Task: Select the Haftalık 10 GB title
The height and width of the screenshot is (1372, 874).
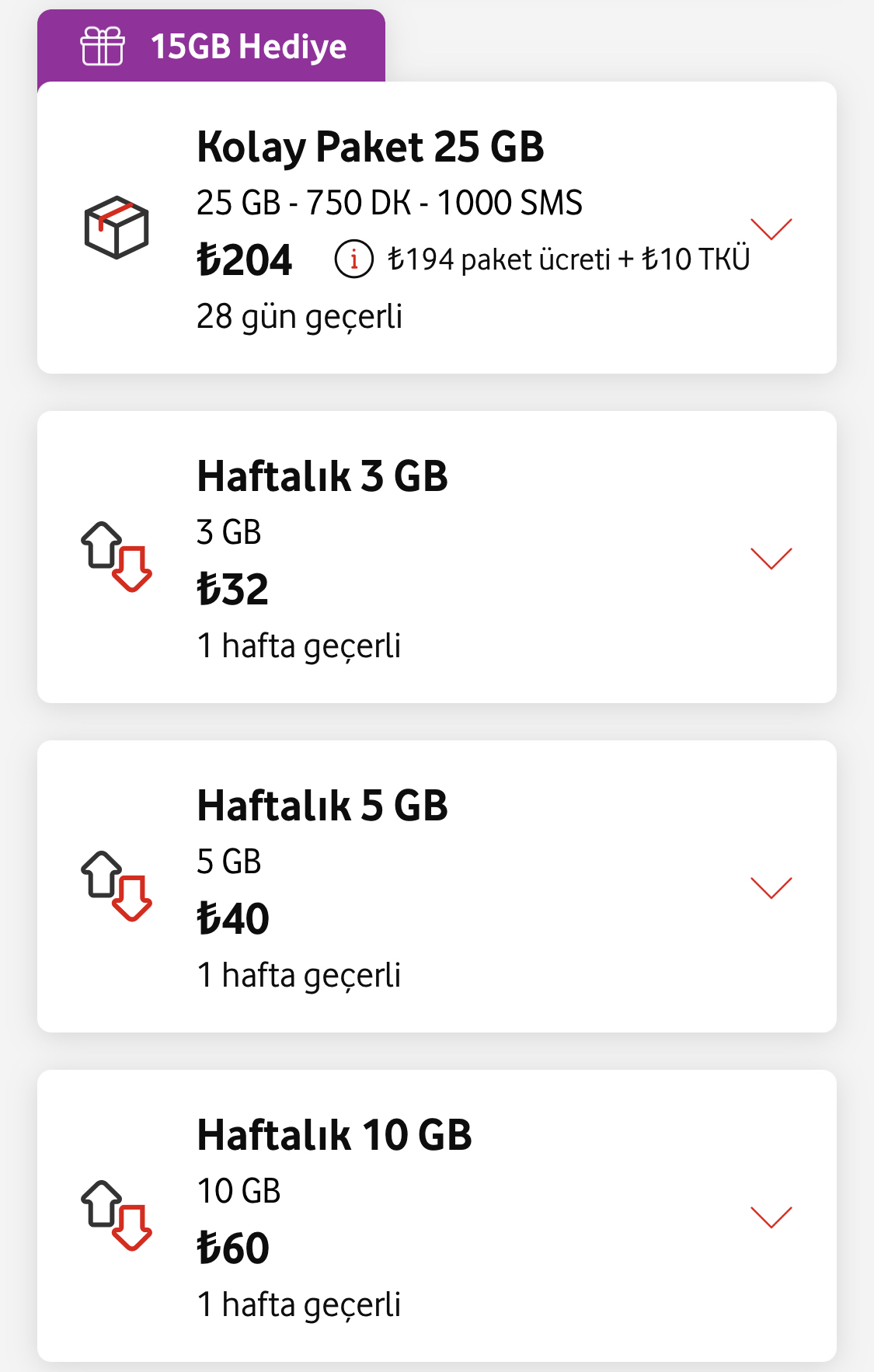Action: 335,1135
